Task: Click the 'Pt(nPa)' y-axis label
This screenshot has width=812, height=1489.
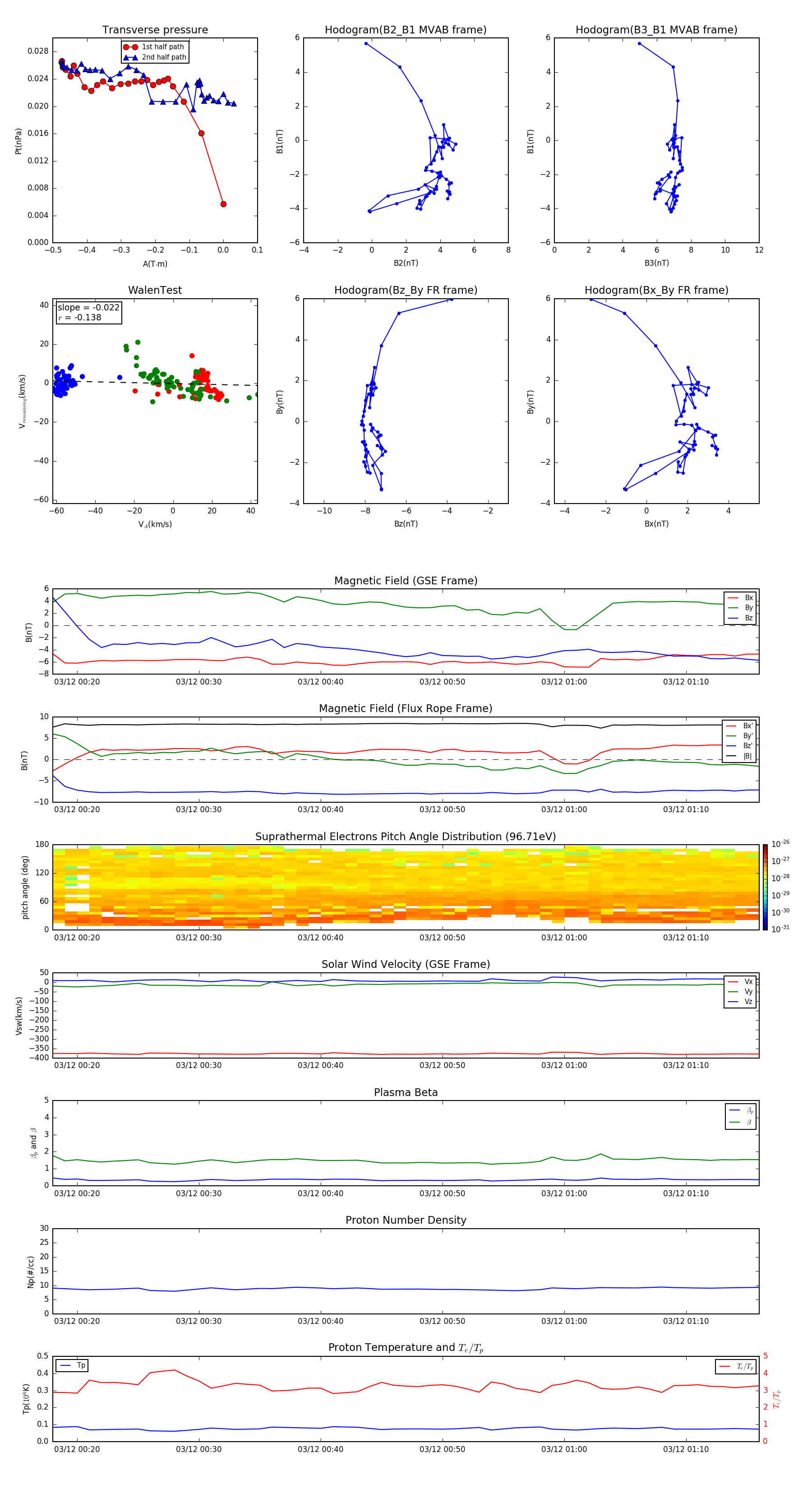Action: point(18,140)
